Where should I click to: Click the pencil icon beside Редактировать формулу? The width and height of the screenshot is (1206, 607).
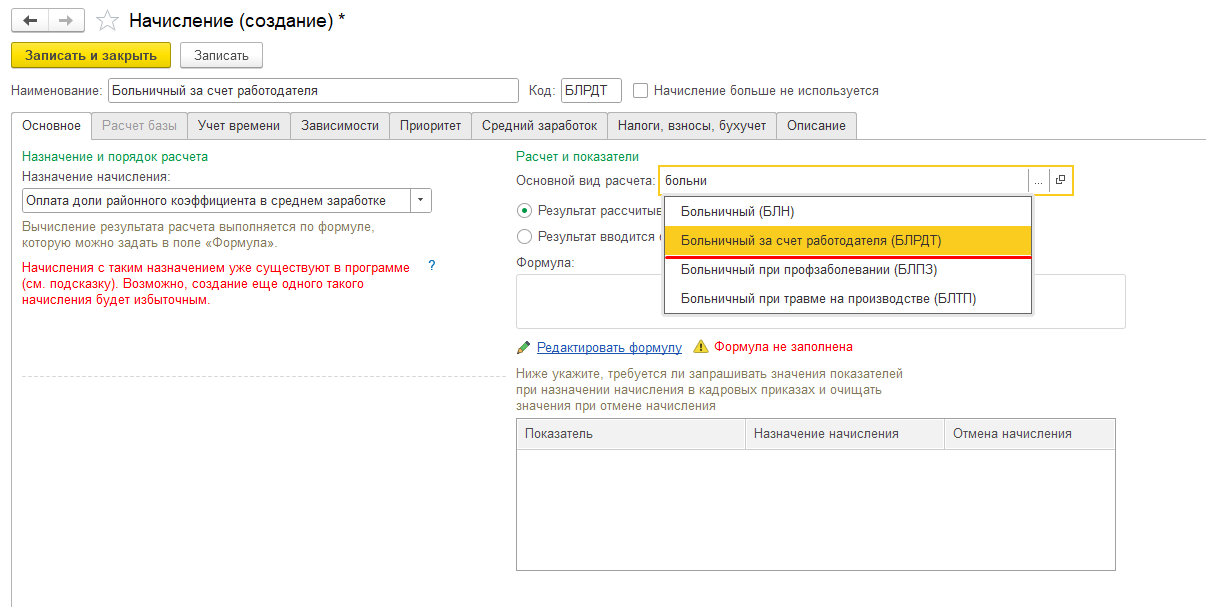(524, 347)
